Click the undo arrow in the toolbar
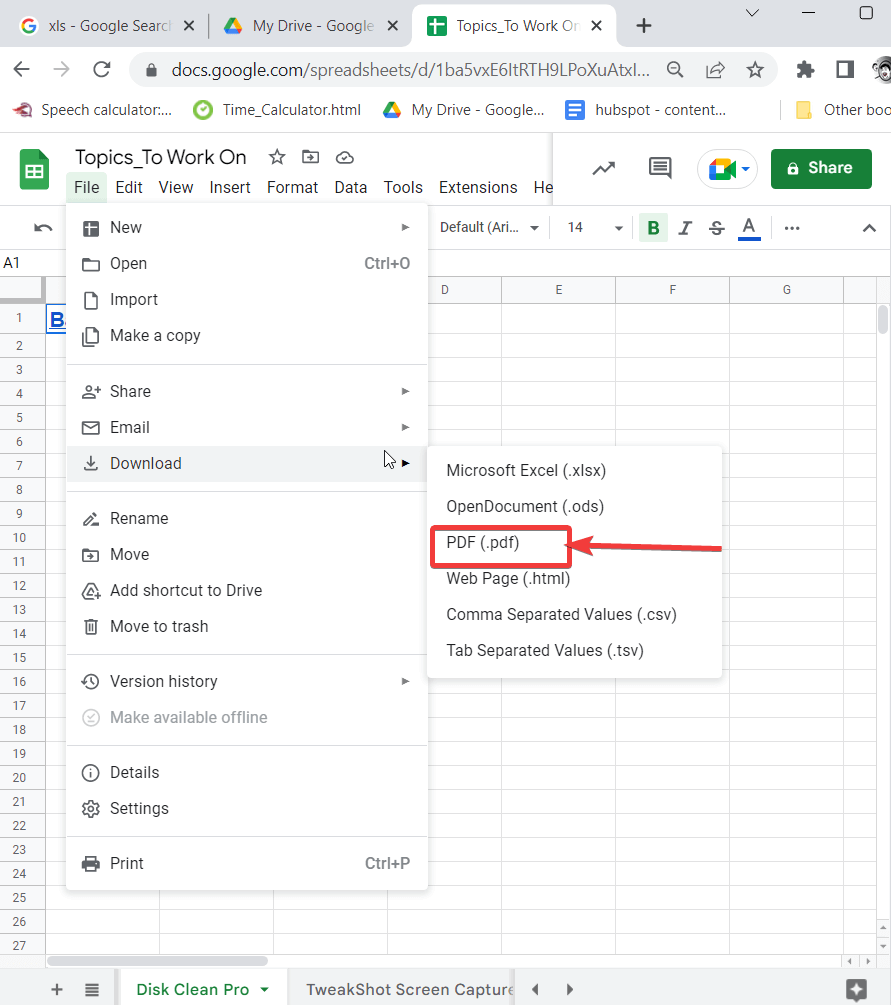Screen dimensions: 891x1005 (43, 228)
